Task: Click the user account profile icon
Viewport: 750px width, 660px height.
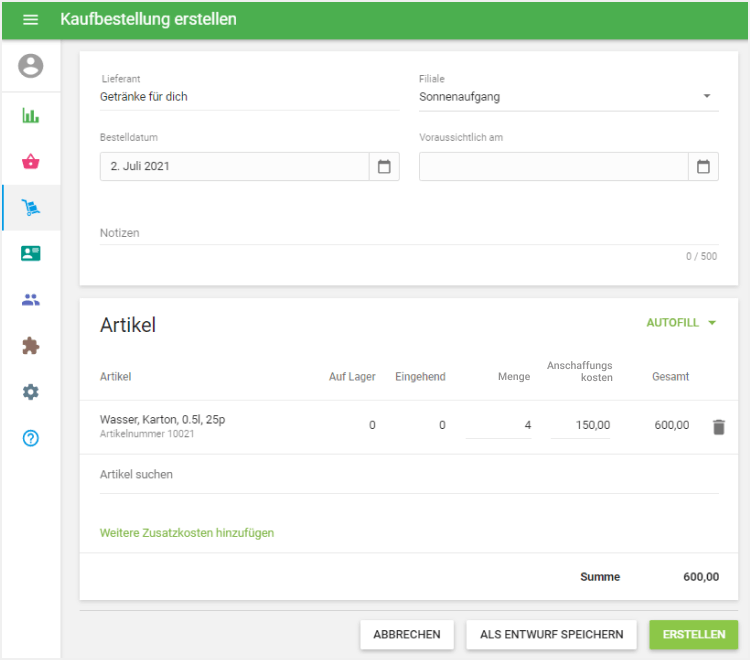Action: pyautogui.click(x=31, y=66)
